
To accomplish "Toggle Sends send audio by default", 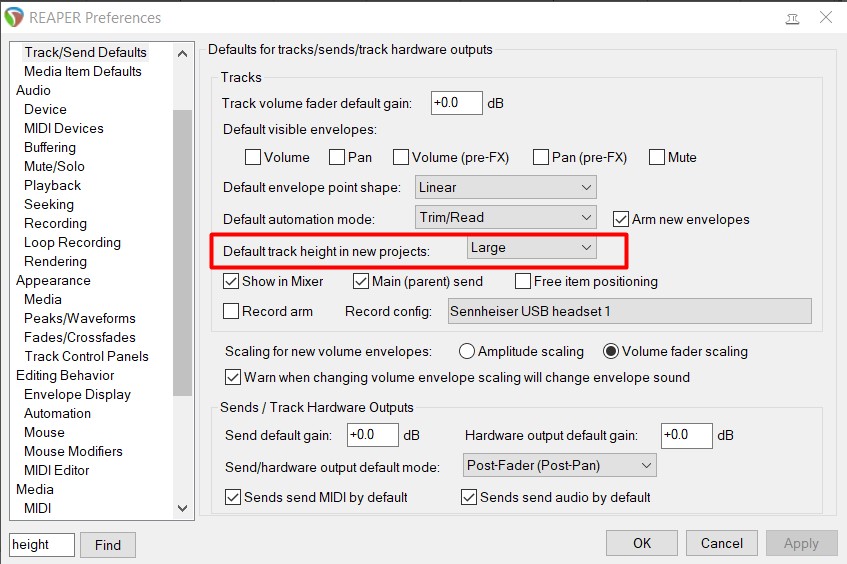I will pos(469,497).
